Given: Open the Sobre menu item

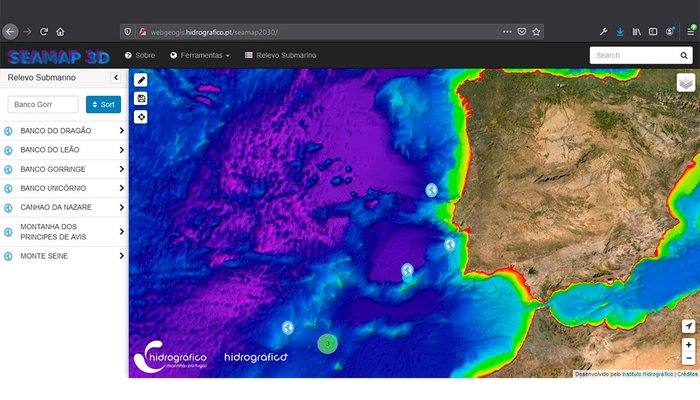Looking at the screenshot, I should tap(139, 55).
